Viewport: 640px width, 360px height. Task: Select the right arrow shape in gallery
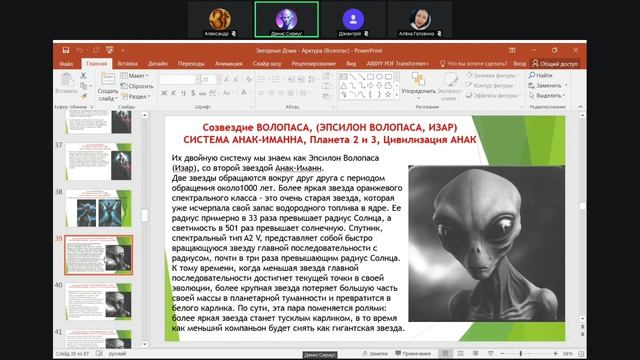tap(370, 85)
